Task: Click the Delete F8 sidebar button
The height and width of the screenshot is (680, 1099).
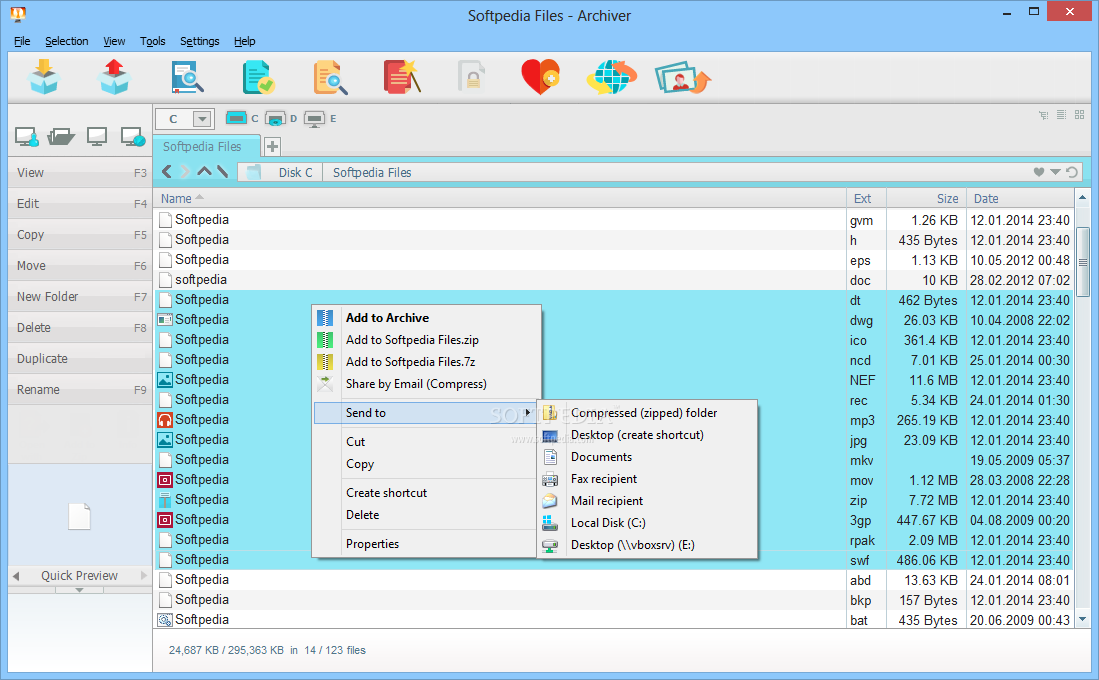Action: pos(80,327)
